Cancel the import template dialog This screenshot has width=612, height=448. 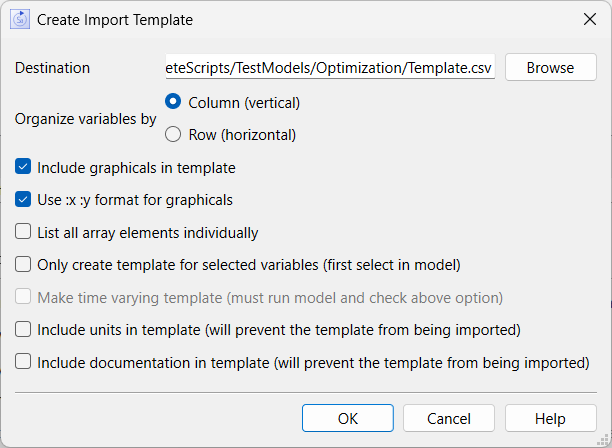449,418
